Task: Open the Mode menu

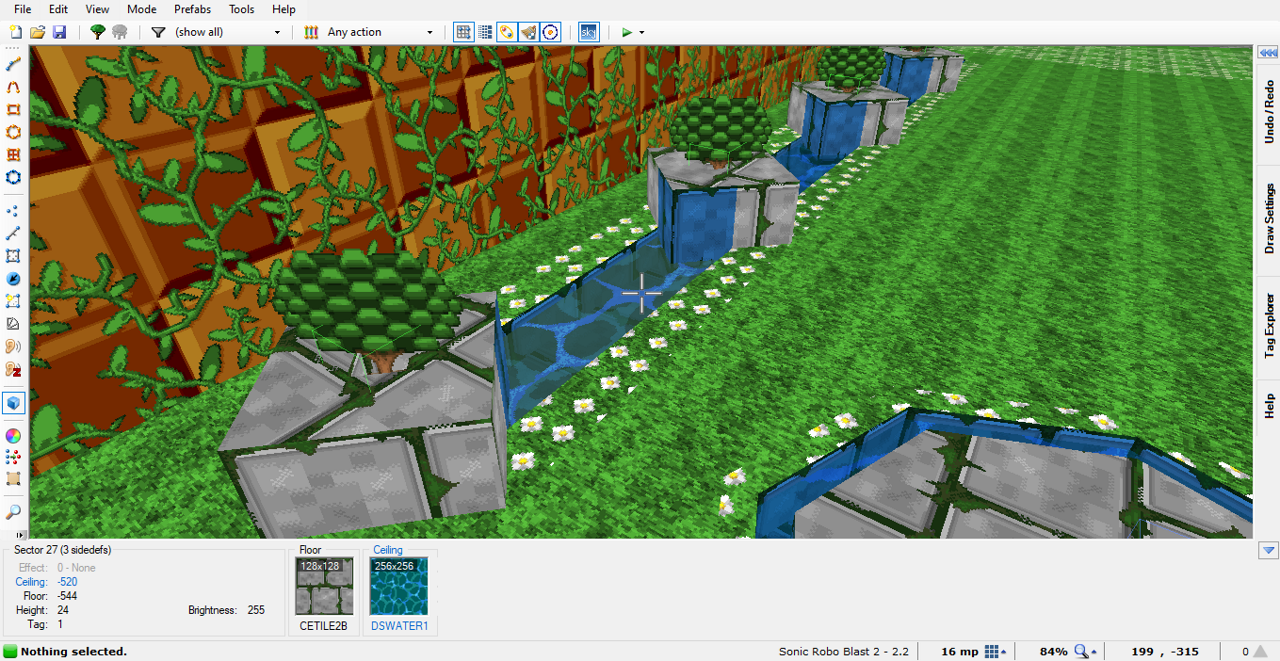Action: pos(141,9)
